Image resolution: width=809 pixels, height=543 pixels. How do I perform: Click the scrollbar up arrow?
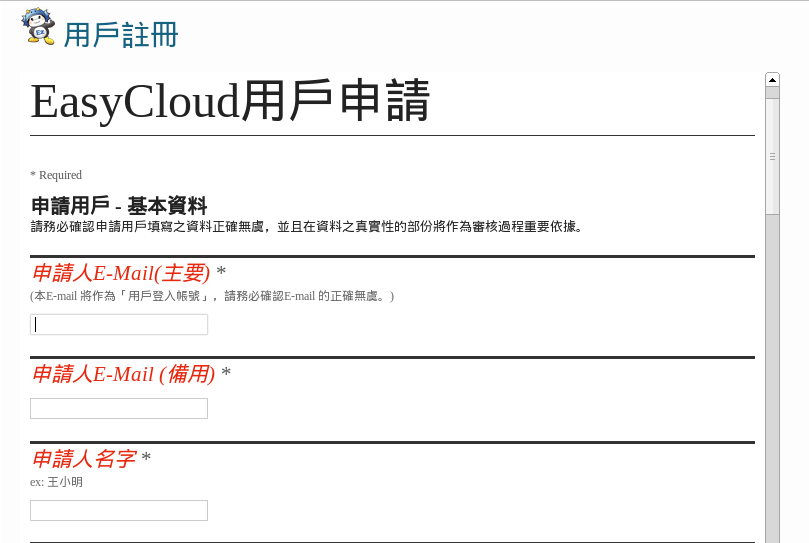(772, 79)
